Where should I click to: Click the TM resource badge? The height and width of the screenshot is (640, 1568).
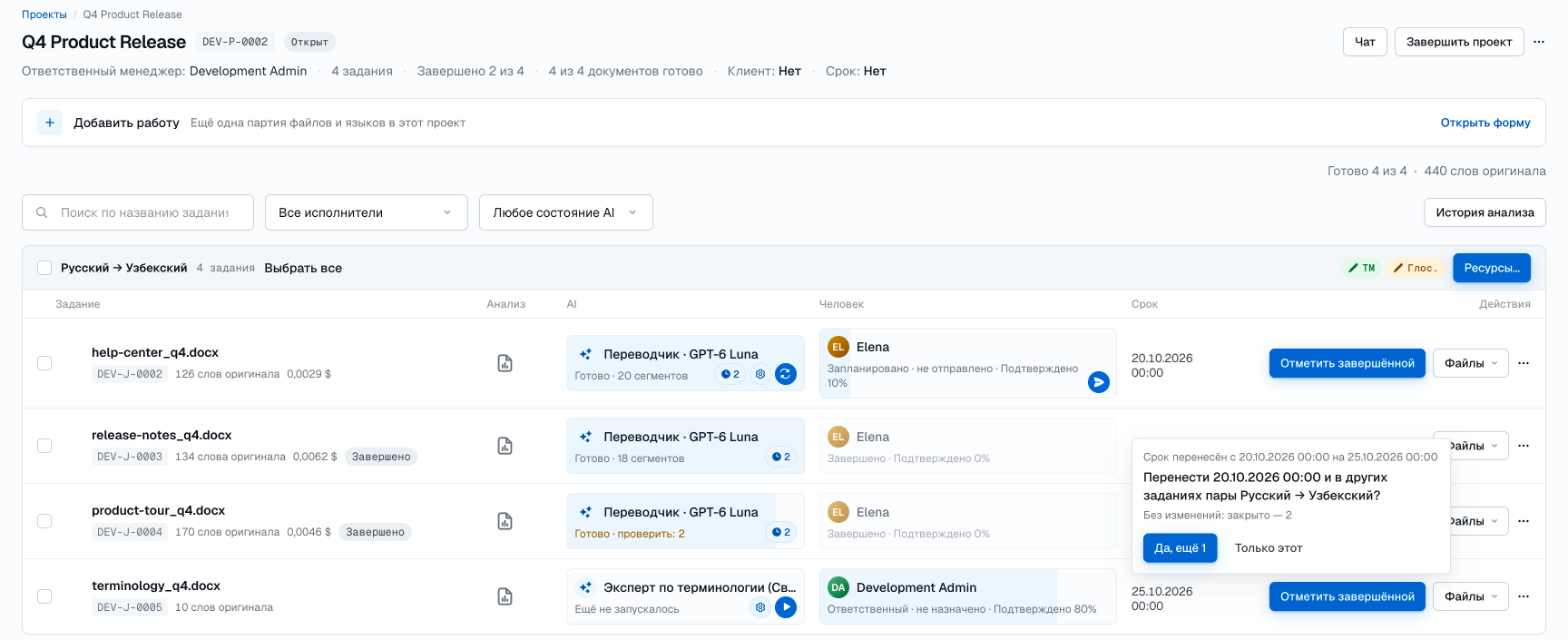pyautogui.click(x=1361, y=268)
